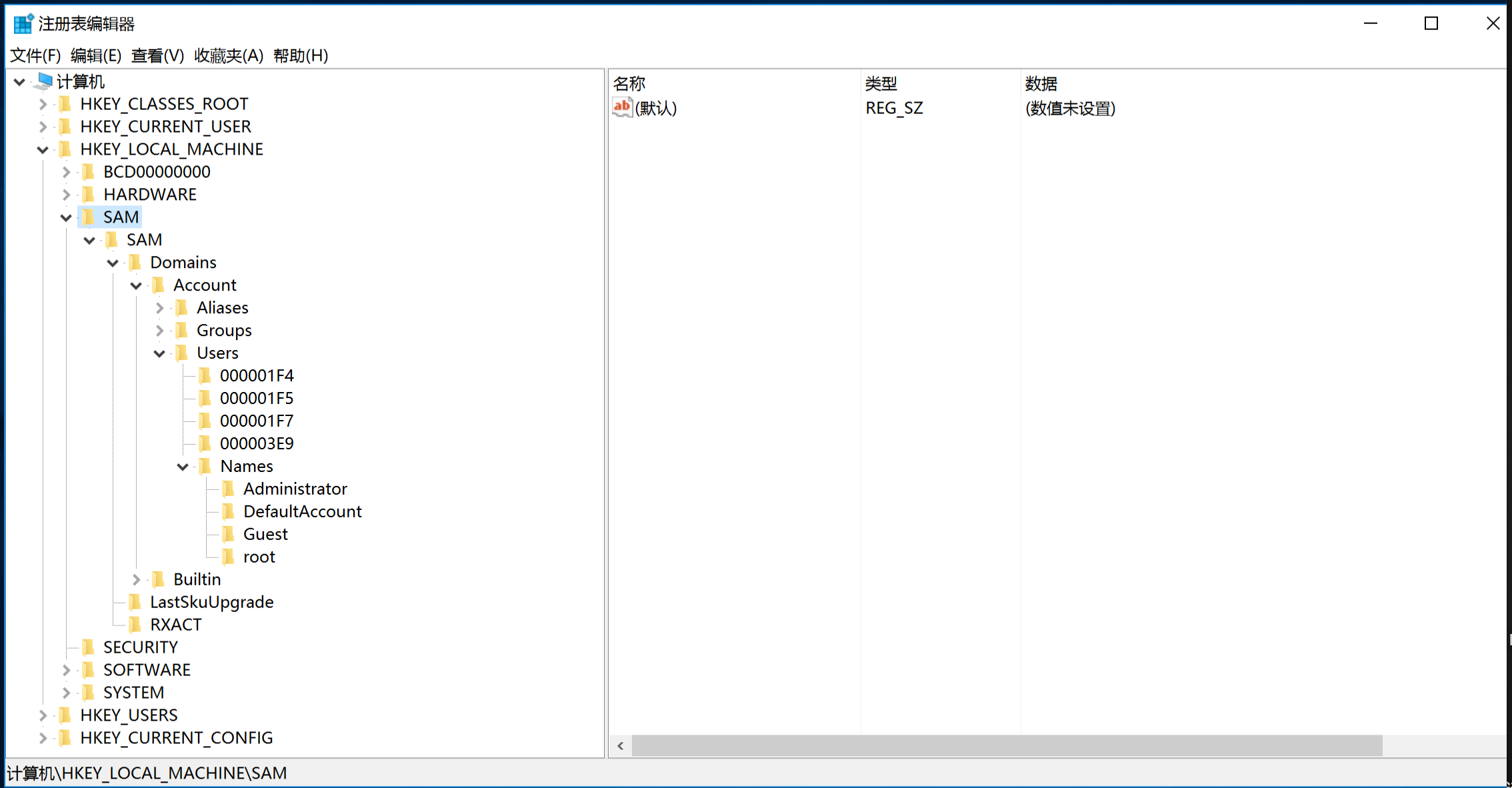The height and width of the screenshot is (788, 1512).
Task: Click the SECURITY key folder icon
Action: click(88, 647)
